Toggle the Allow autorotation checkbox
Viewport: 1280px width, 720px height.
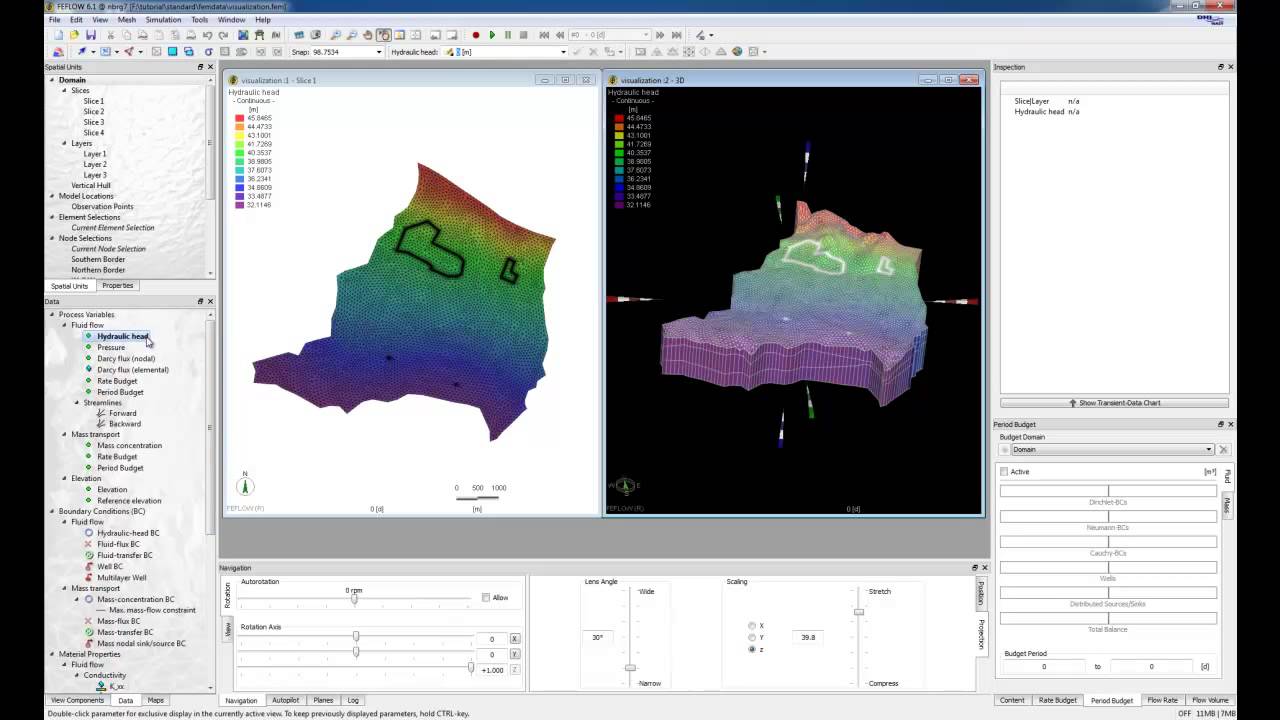tap(486, 597)
